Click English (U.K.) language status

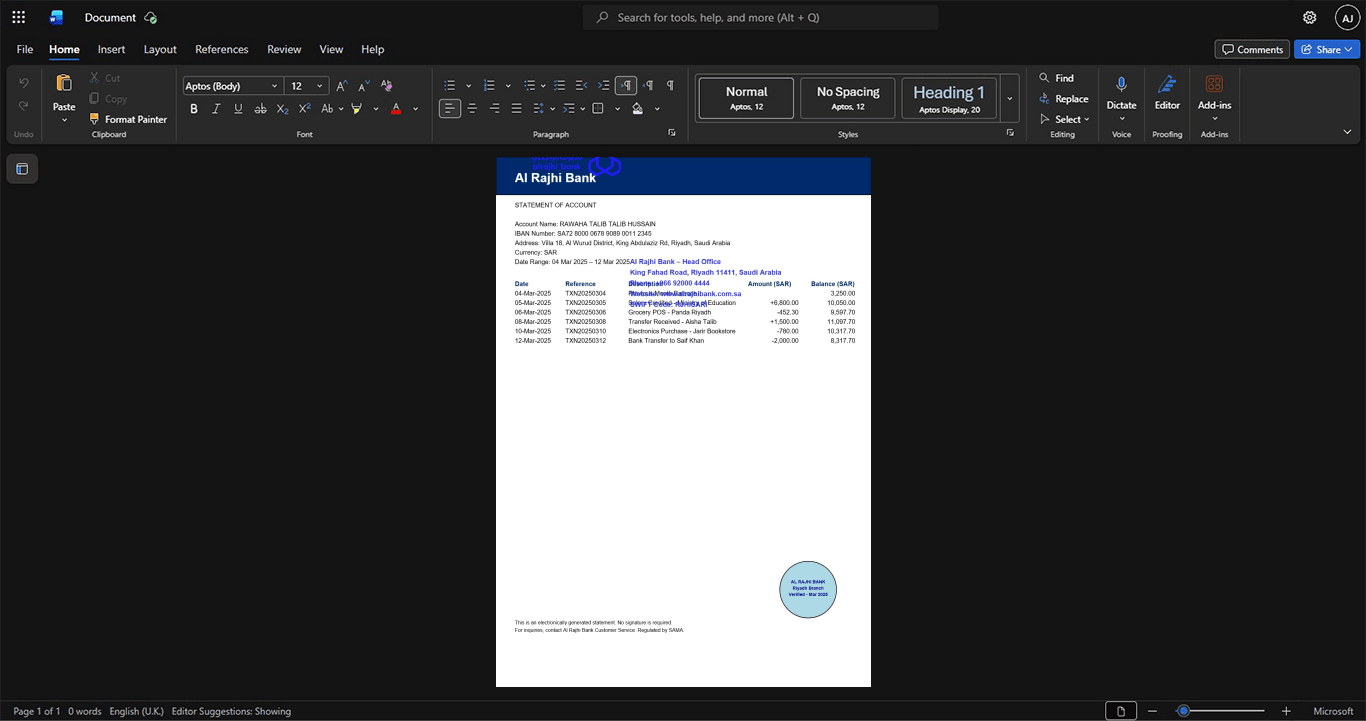click(x=136, y=711)
